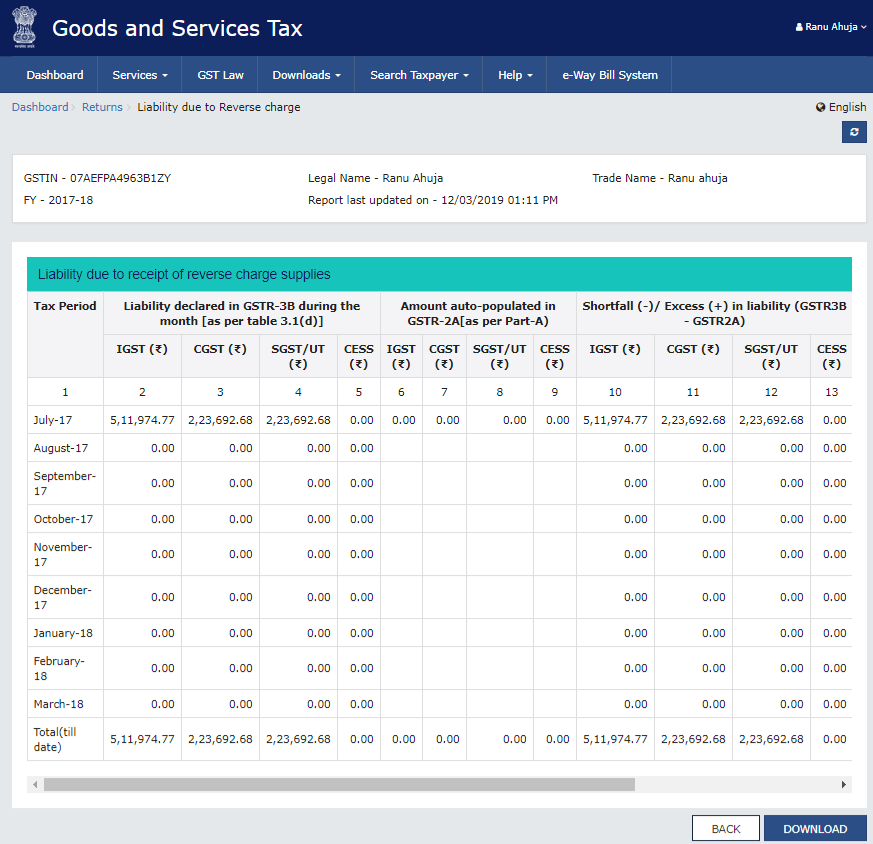Click the DOWNLOAD button
Screen dimensions: 873x844
click(815, 828)
